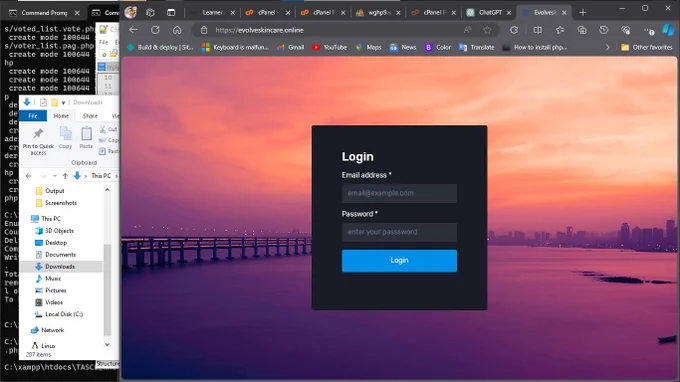The height and width of the screenshot is (382, 680).
Task: Go up one folder in Explorer
Action: click(65, 176)
